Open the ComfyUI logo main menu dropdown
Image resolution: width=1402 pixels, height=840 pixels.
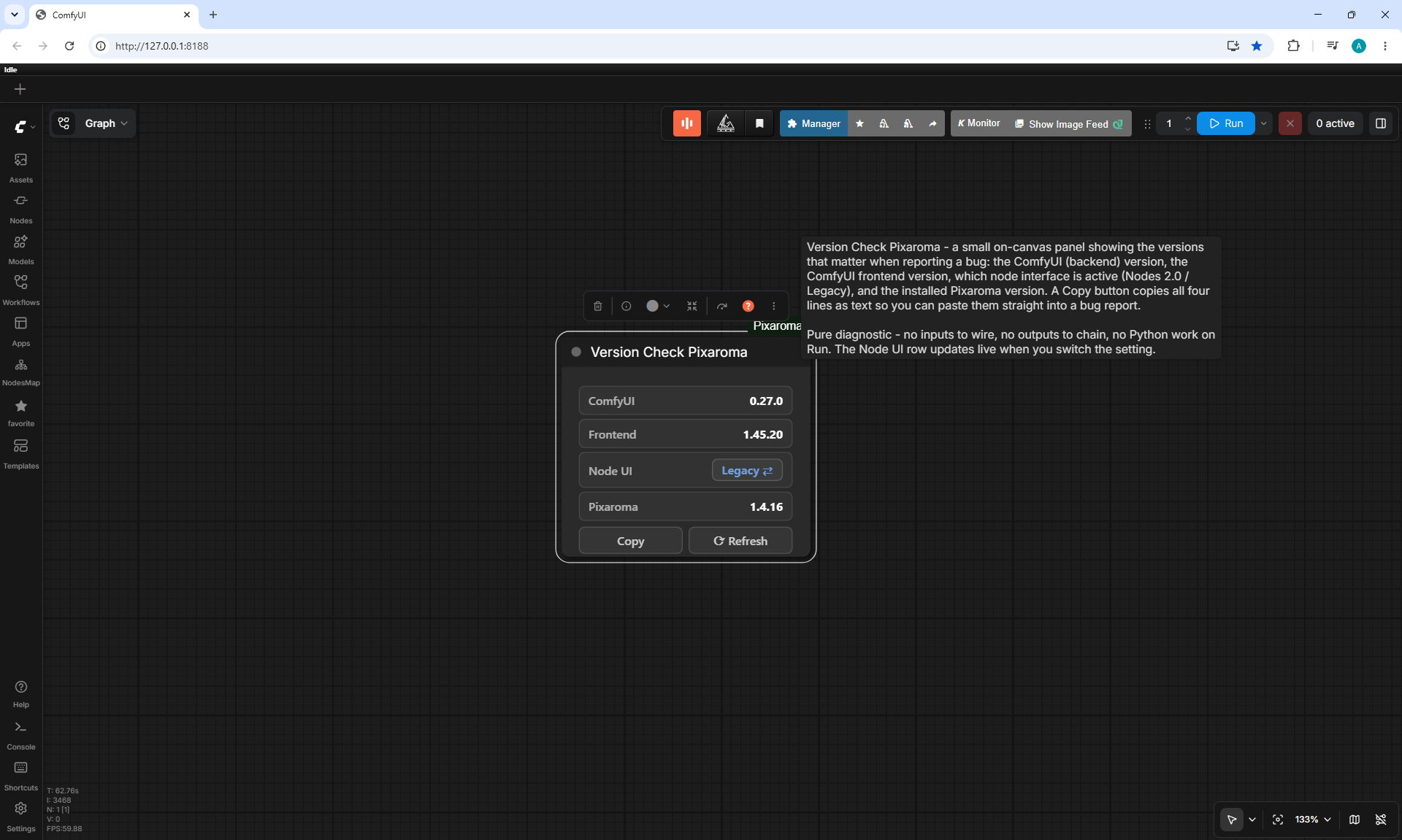tap(24, 126)
